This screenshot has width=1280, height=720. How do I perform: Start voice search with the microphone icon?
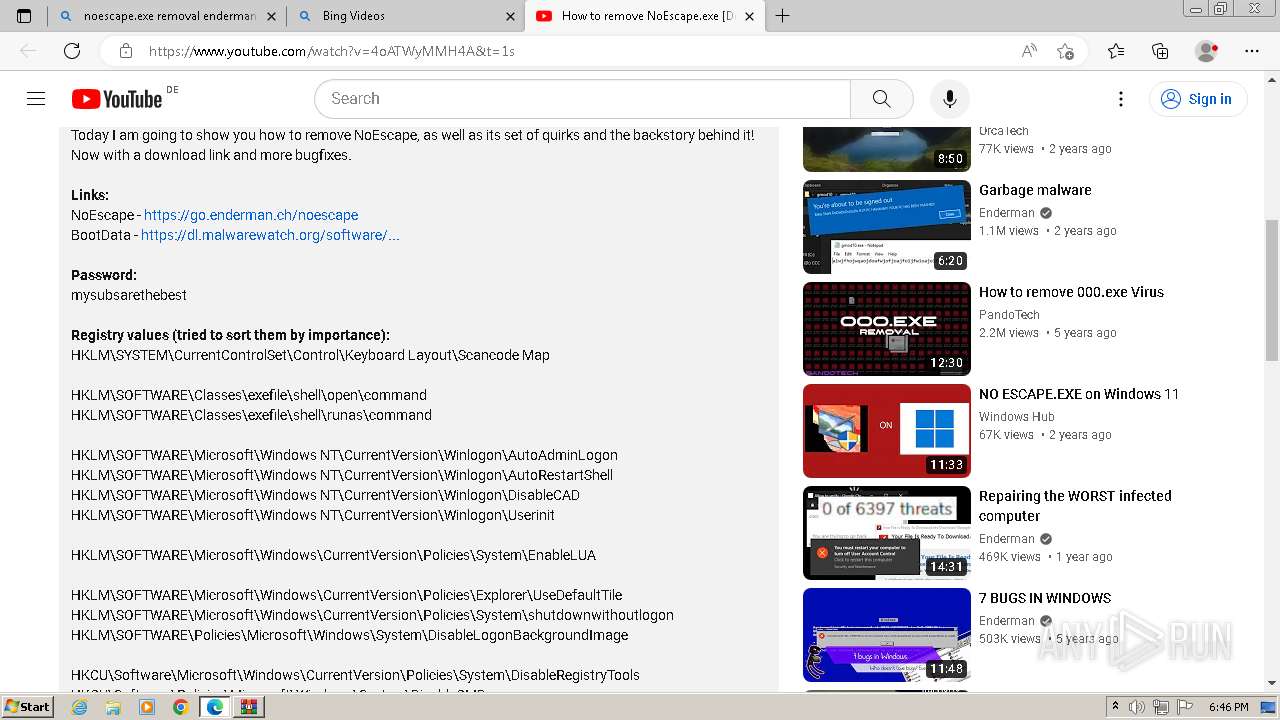(x=950, y=99)
